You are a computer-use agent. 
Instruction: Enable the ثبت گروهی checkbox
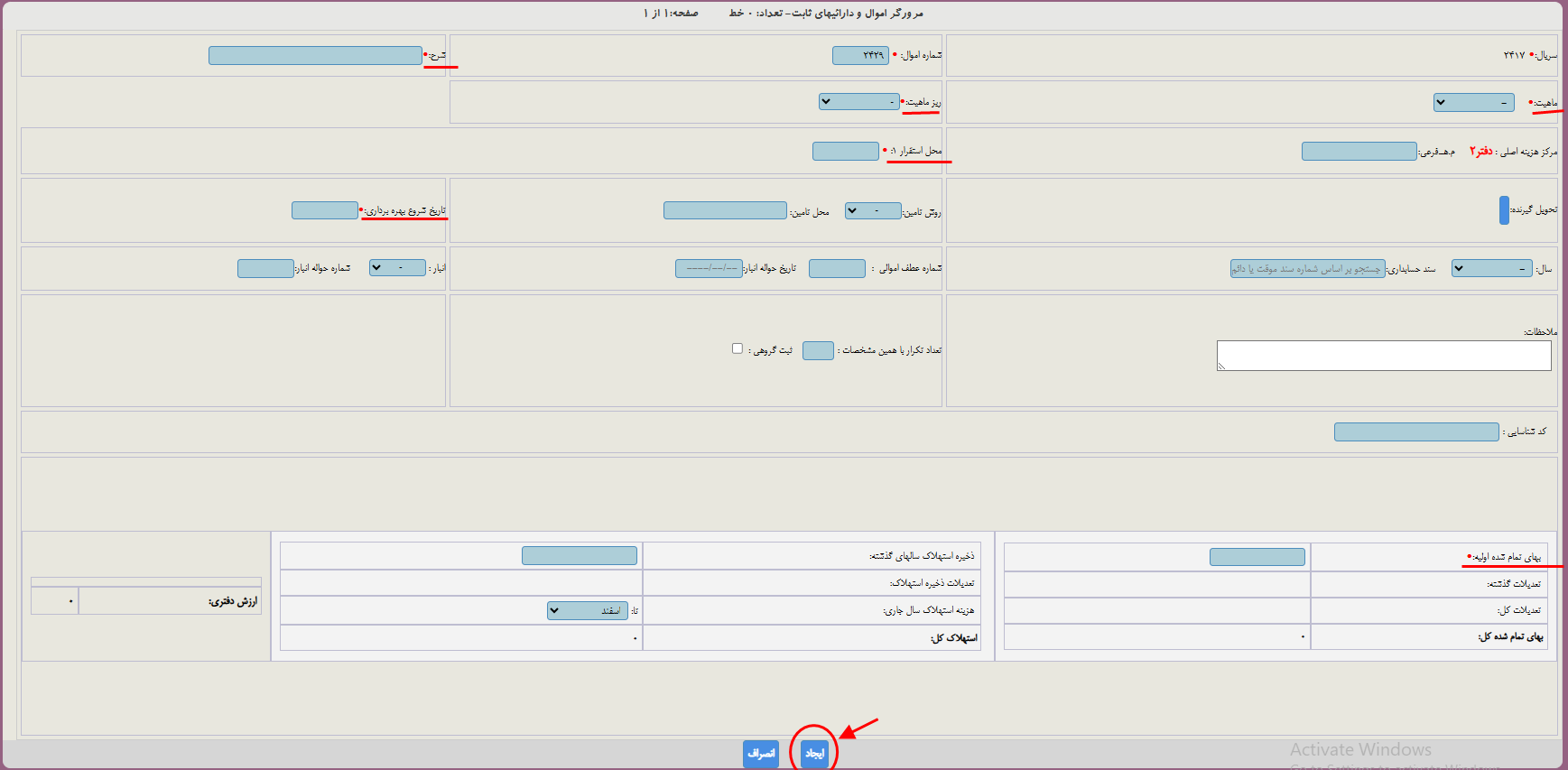coord(738,348)
